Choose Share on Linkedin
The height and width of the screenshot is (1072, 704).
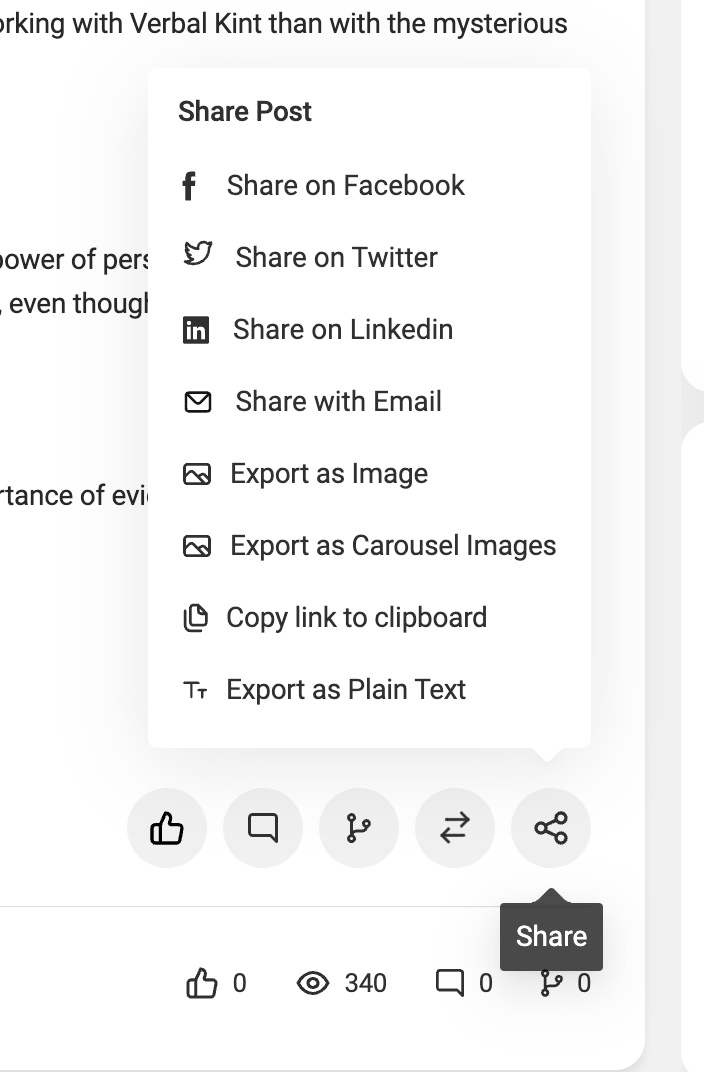tap(342, 329)
